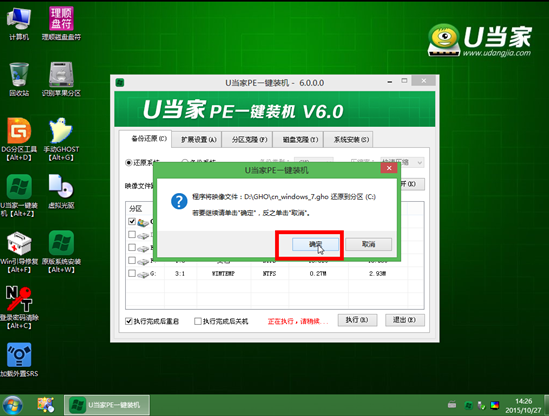
Task: Launch U当家一键装机 desktop icon
Action: pyautogui.click(x=19, y=195)
